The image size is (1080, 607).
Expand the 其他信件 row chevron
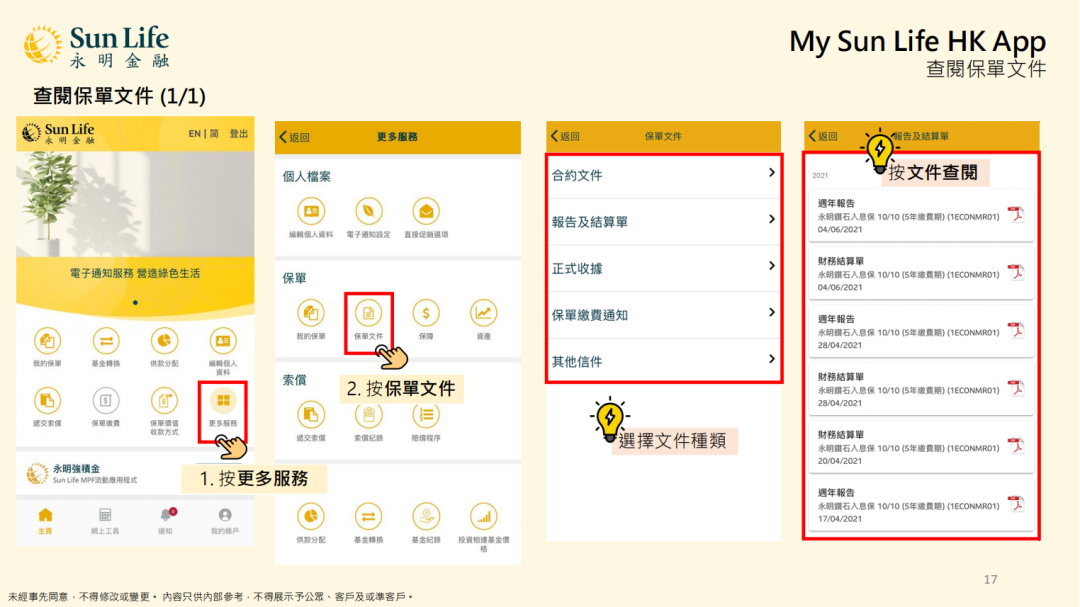click(771, 359)
